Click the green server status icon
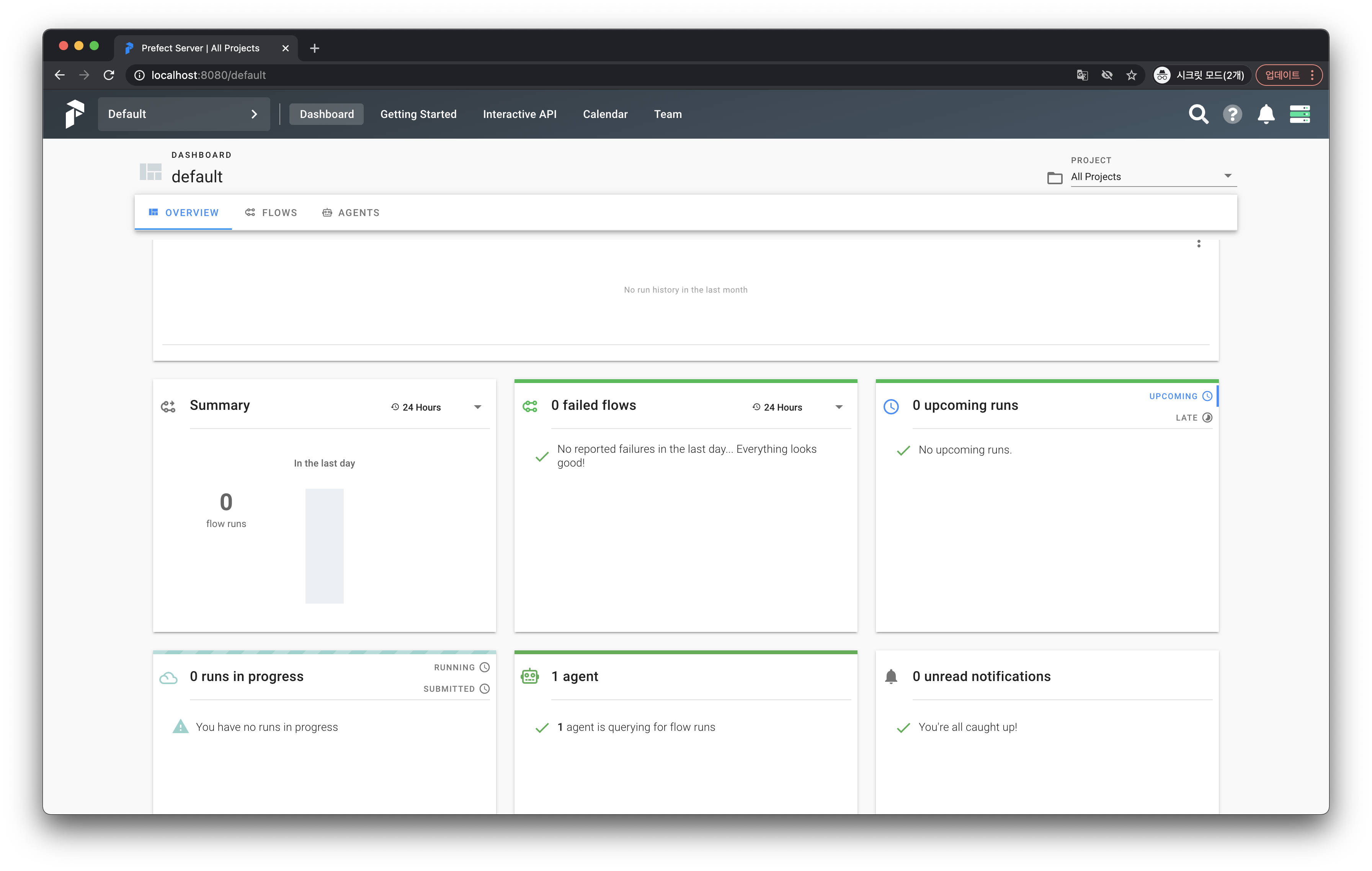 (1300, 114)
